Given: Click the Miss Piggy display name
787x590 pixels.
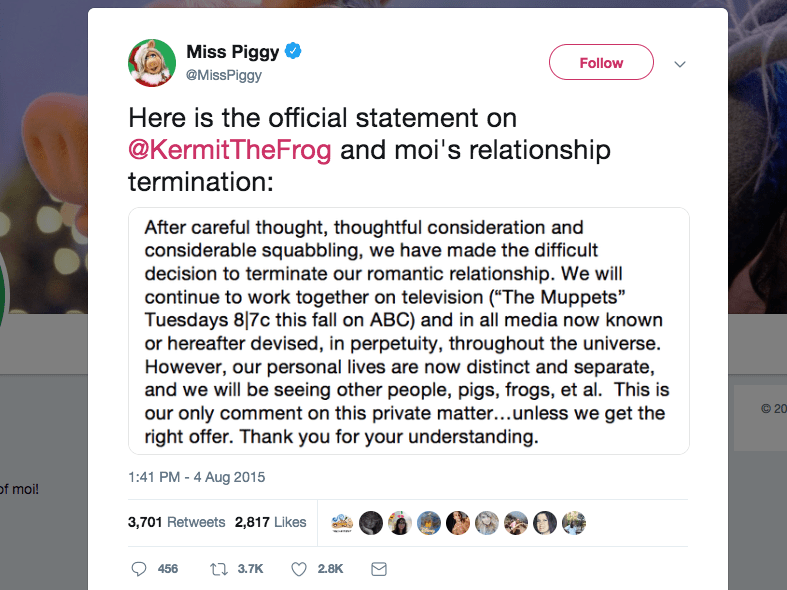Looking at the screenshot, I should (x=232, y=51).
